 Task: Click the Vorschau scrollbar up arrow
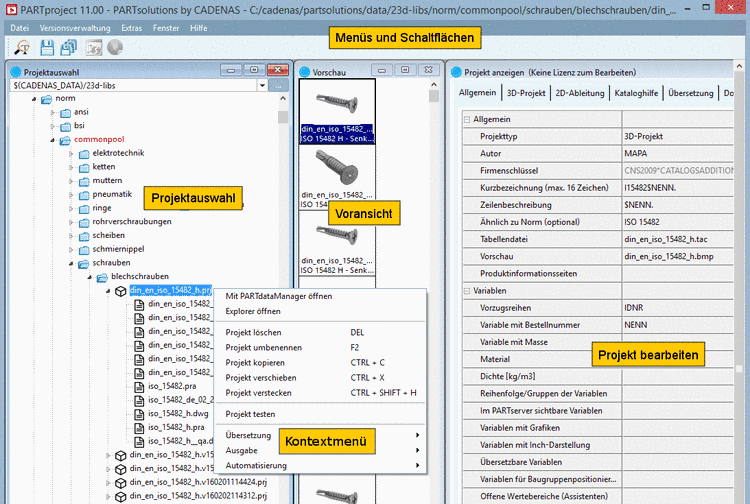[434, 85]
